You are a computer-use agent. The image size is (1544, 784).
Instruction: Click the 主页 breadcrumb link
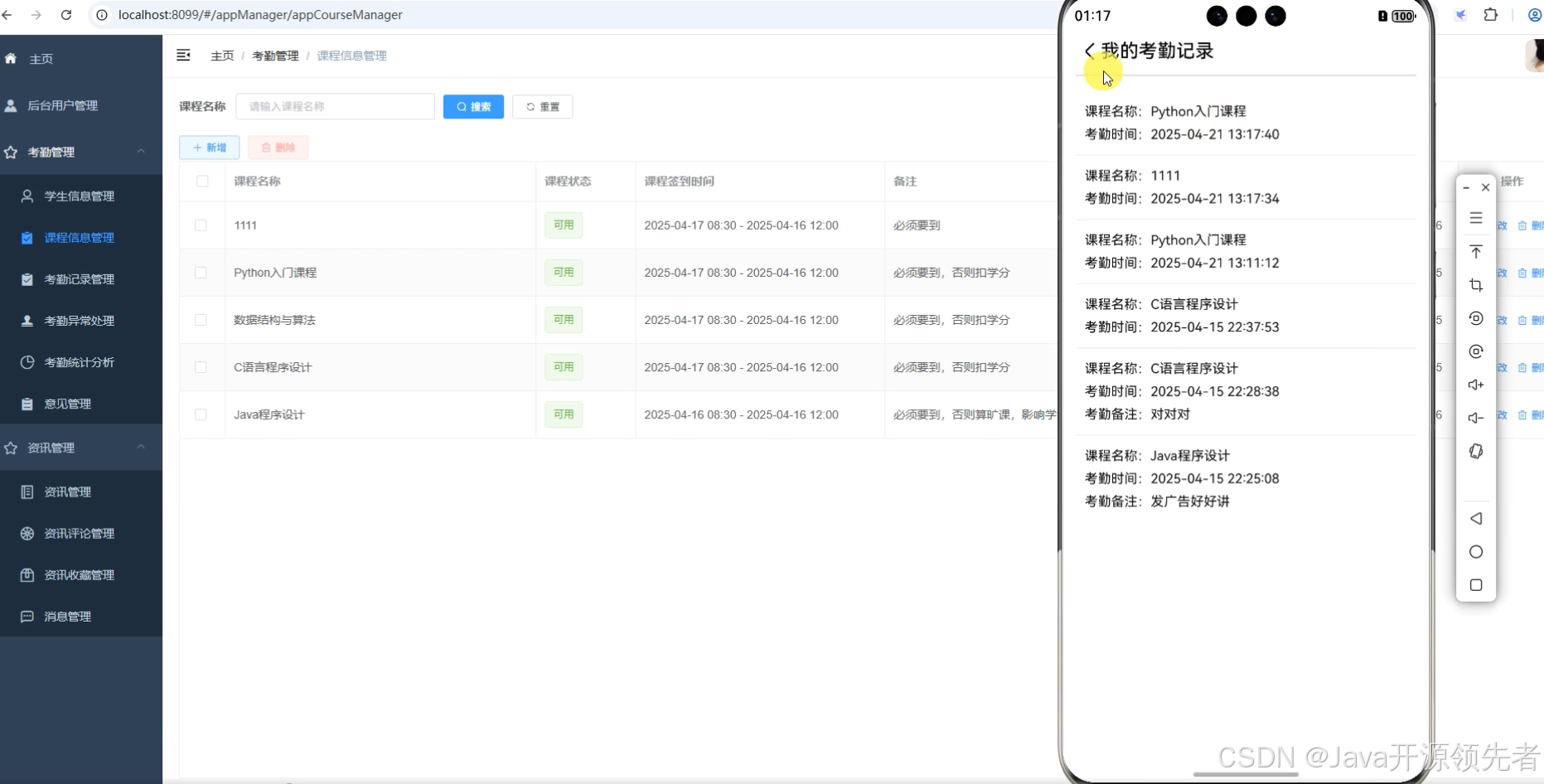click(222, 56)
